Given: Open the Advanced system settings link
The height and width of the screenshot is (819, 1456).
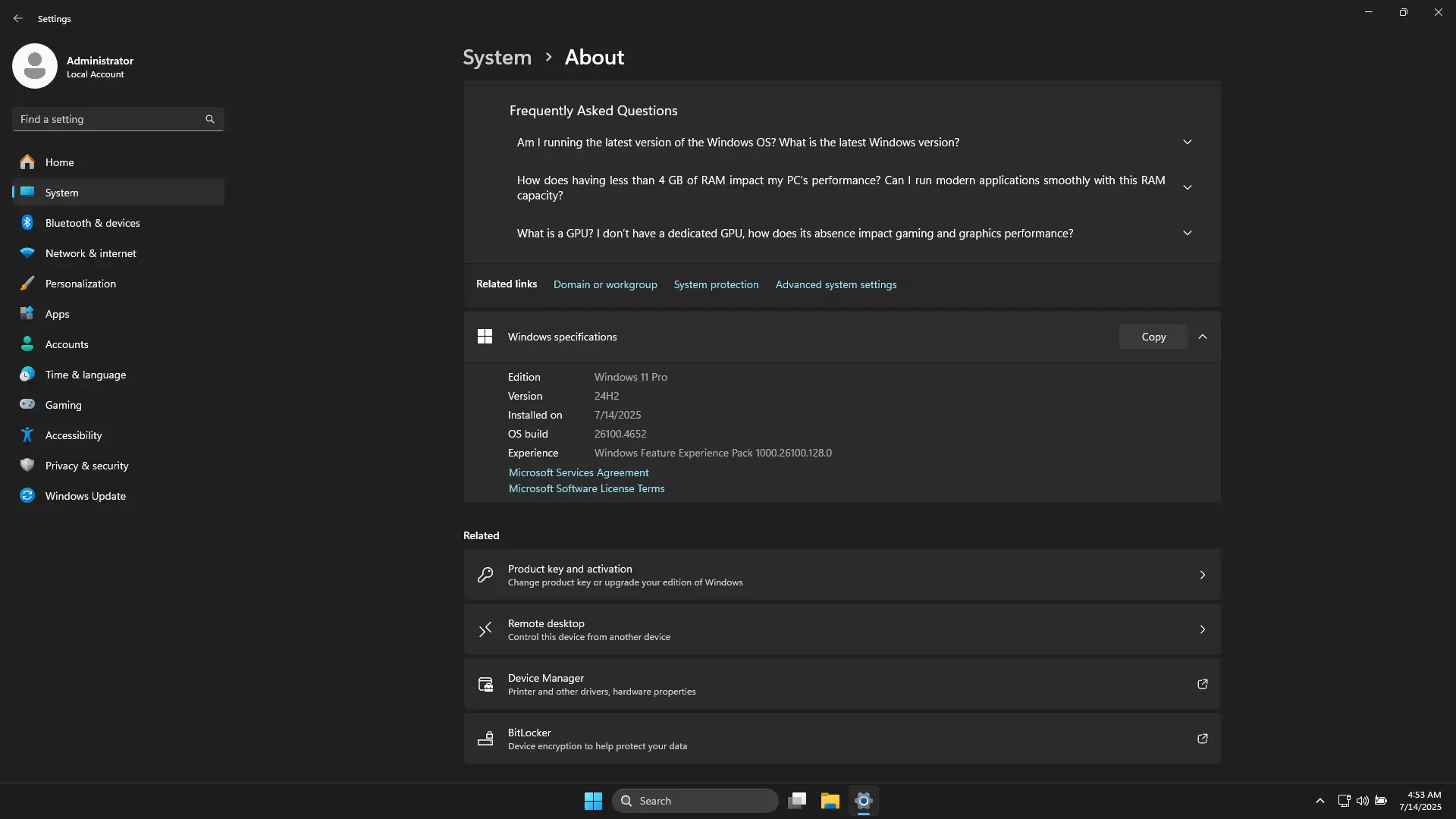Looking at the screenshot, I should 836,284.
